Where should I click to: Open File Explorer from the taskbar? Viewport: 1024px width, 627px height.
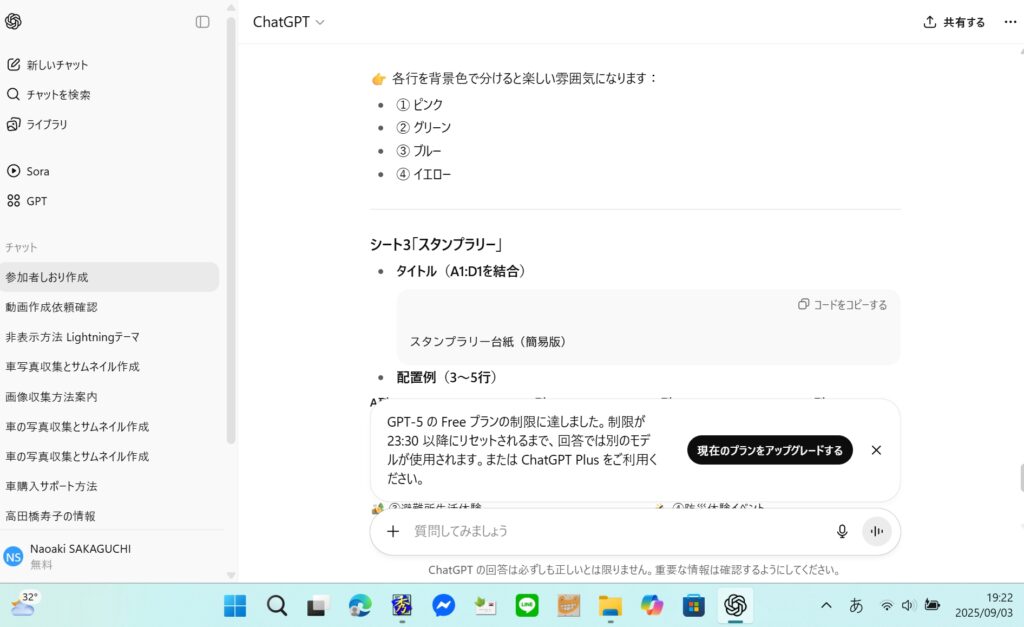[x=610, y=606]
